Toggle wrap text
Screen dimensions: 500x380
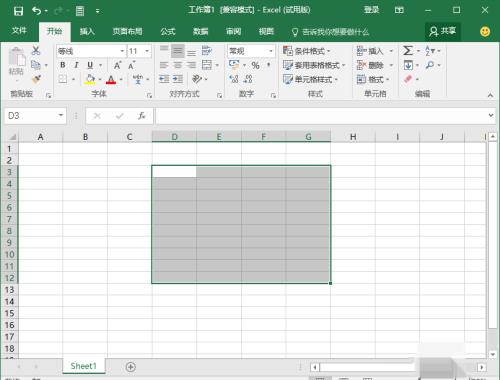207,51
